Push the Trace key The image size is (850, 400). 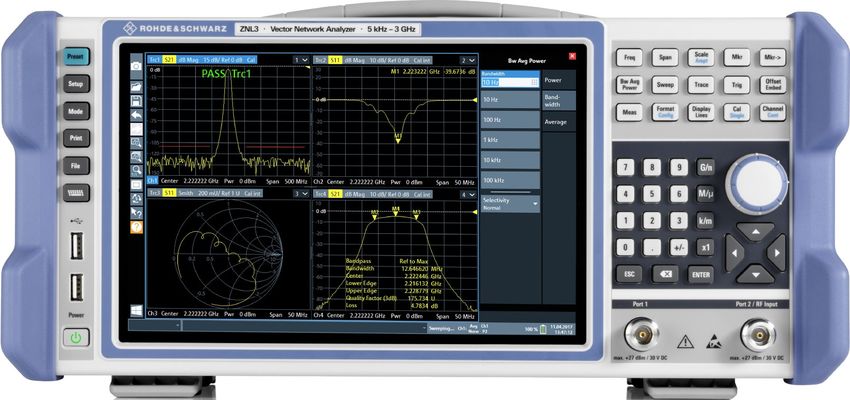[701, 85]
